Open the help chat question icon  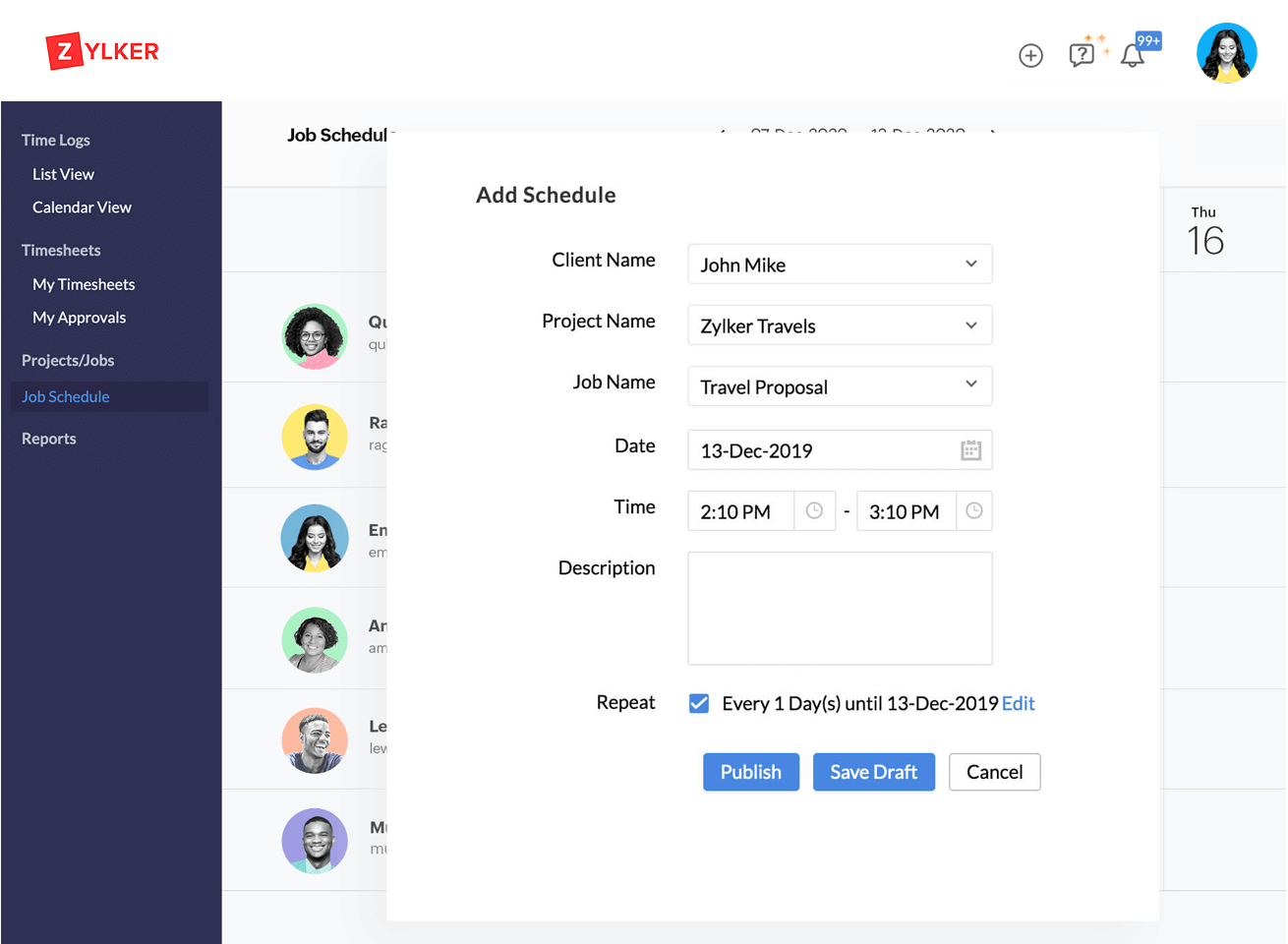1082,55
